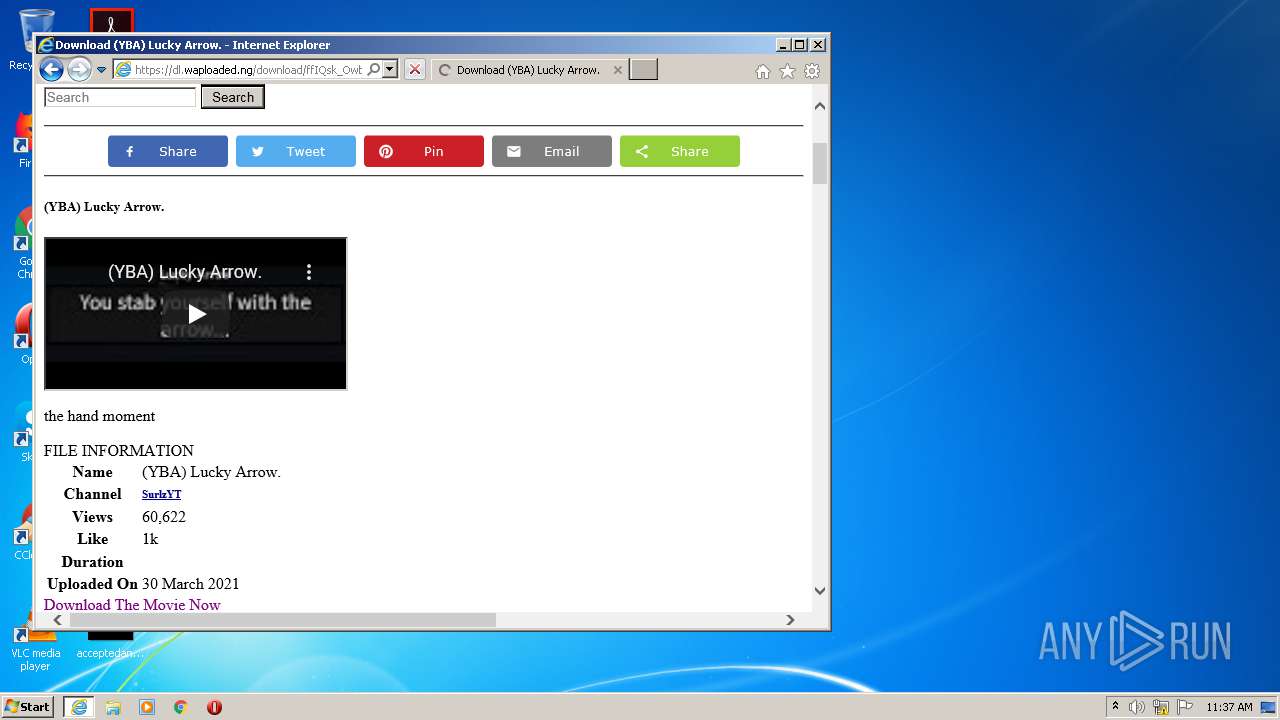Play the (YBA) Lucky Arrow video

pyautogui.click(x=196, y=314)
